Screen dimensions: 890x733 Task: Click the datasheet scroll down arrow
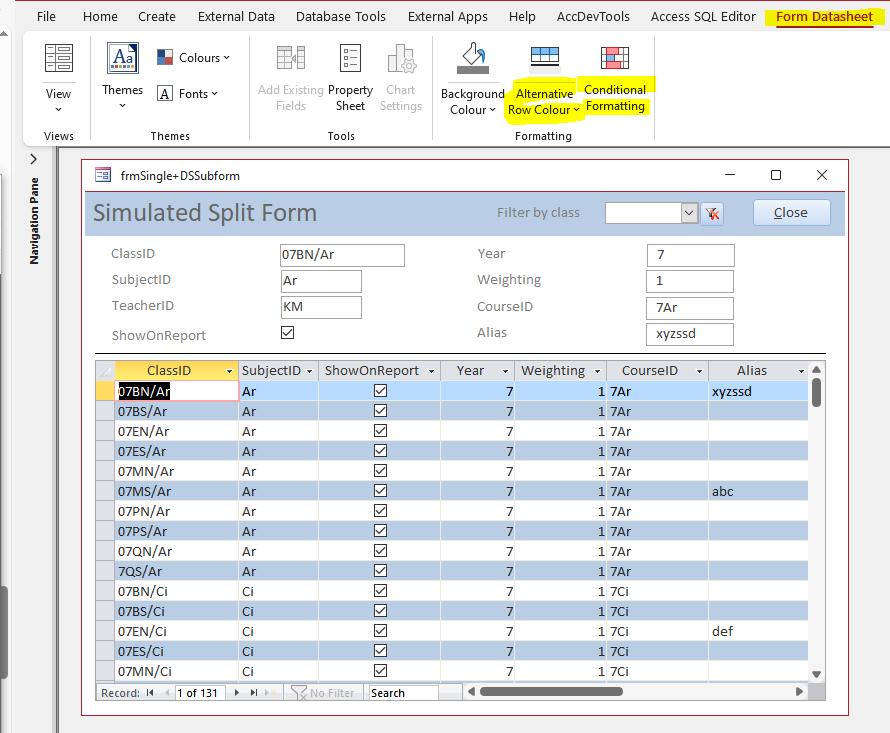816,675
